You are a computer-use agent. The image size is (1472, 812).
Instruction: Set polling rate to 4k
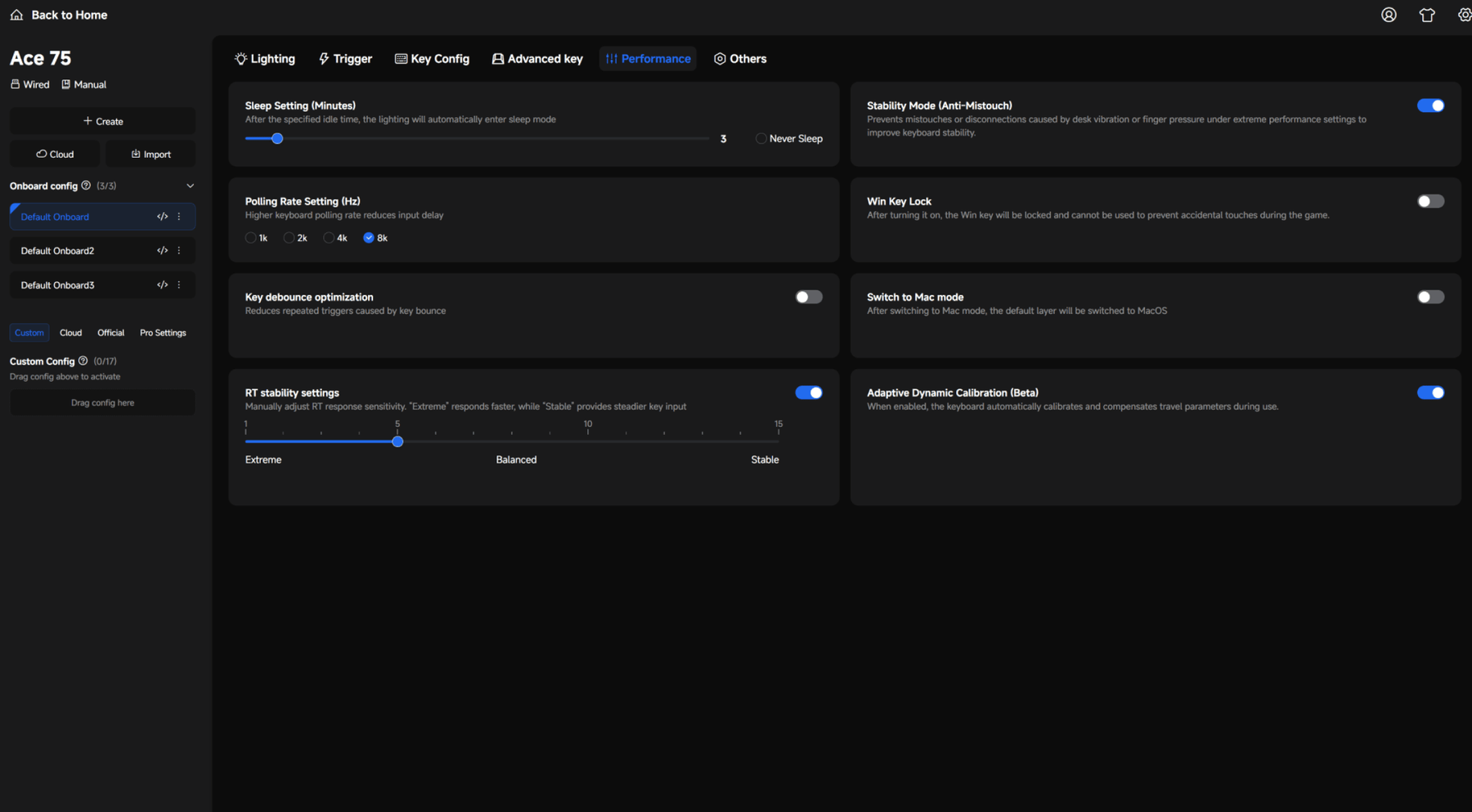[x=329, y=238]
